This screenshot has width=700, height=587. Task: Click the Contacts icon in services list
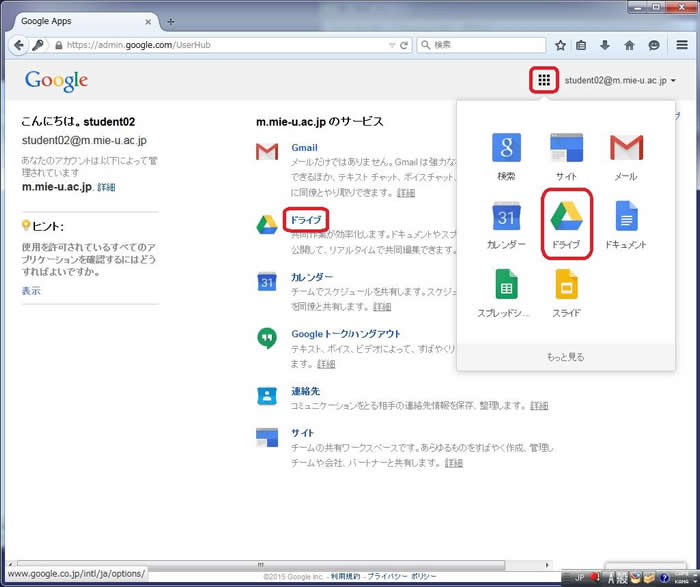(x=267, y=396)
